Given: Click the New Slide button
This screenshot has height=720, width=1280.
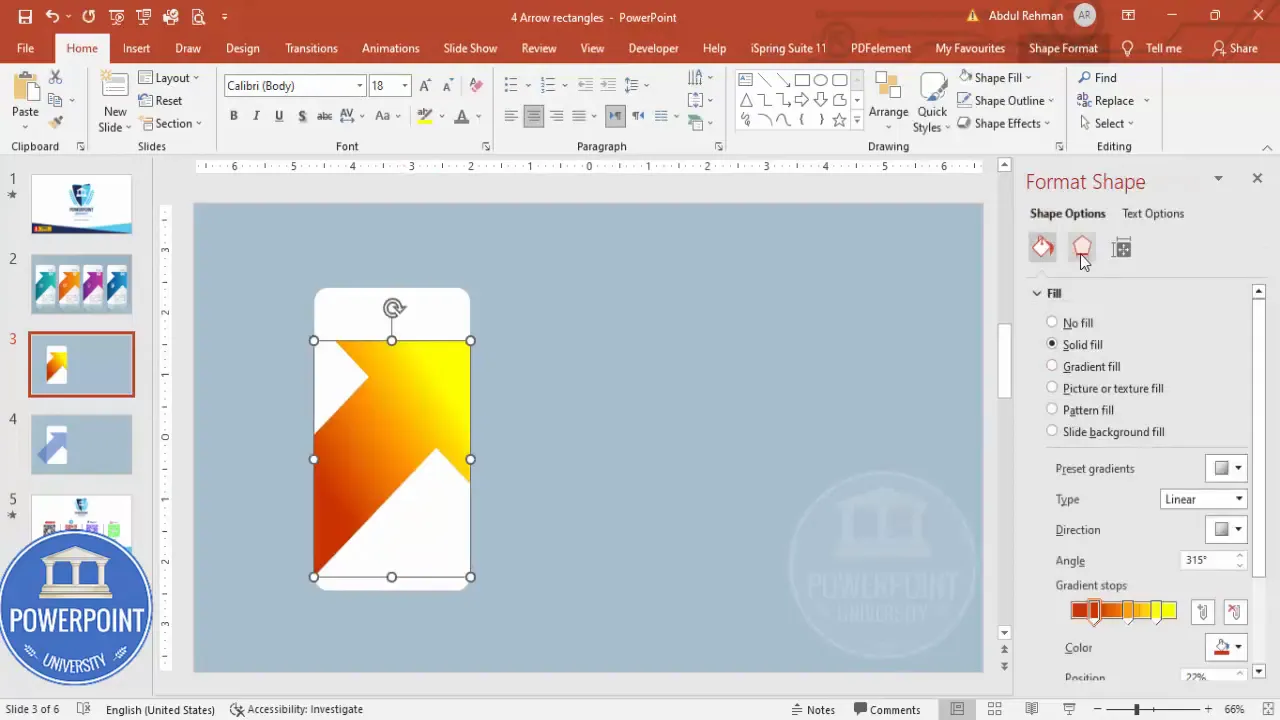Looking at the screenshot, I should point(114,104).
